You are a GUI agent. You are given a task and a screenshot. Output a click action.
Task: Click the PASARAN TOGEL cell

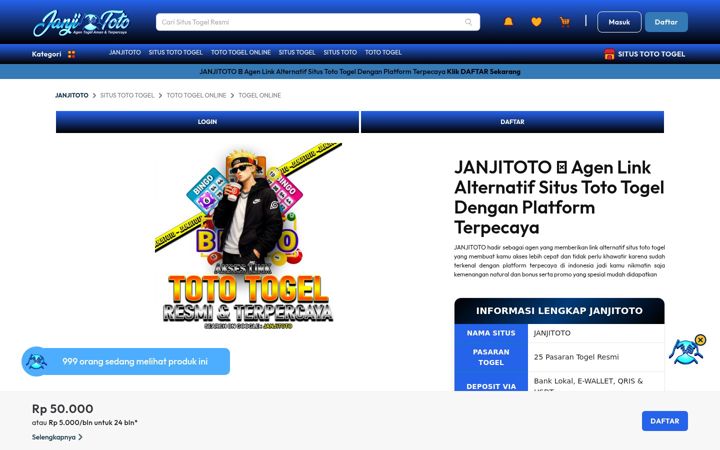coord(491,357)
